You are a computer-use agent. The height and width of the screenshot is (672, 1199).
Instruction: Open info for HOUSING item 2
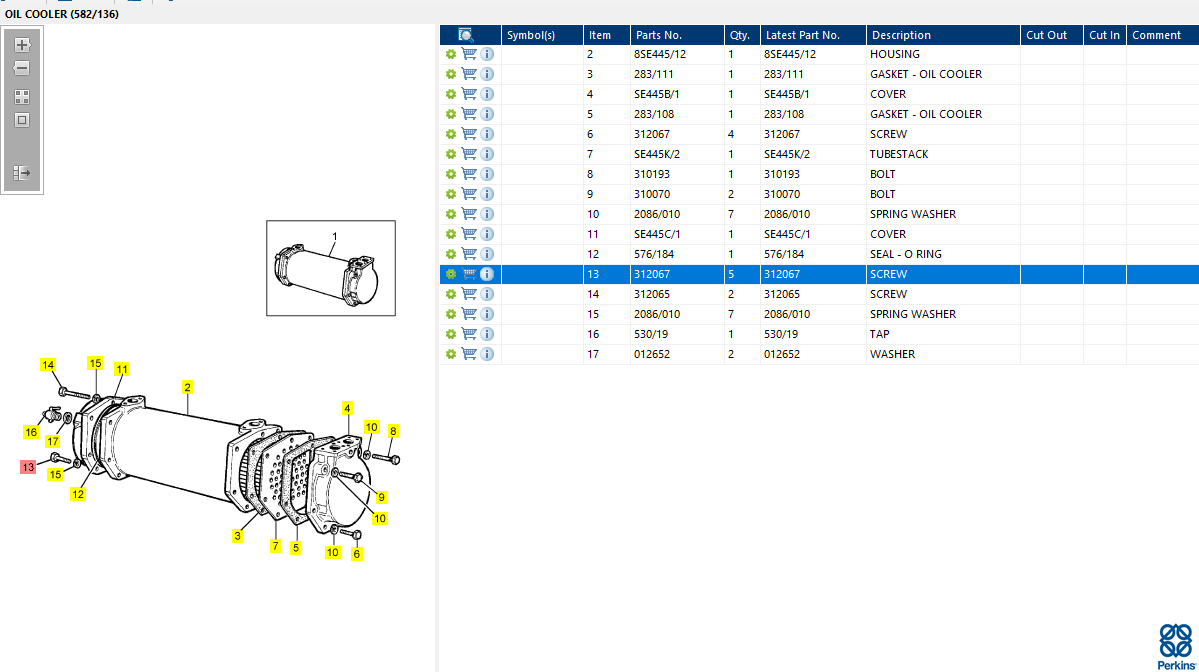(x=487, y=54)
